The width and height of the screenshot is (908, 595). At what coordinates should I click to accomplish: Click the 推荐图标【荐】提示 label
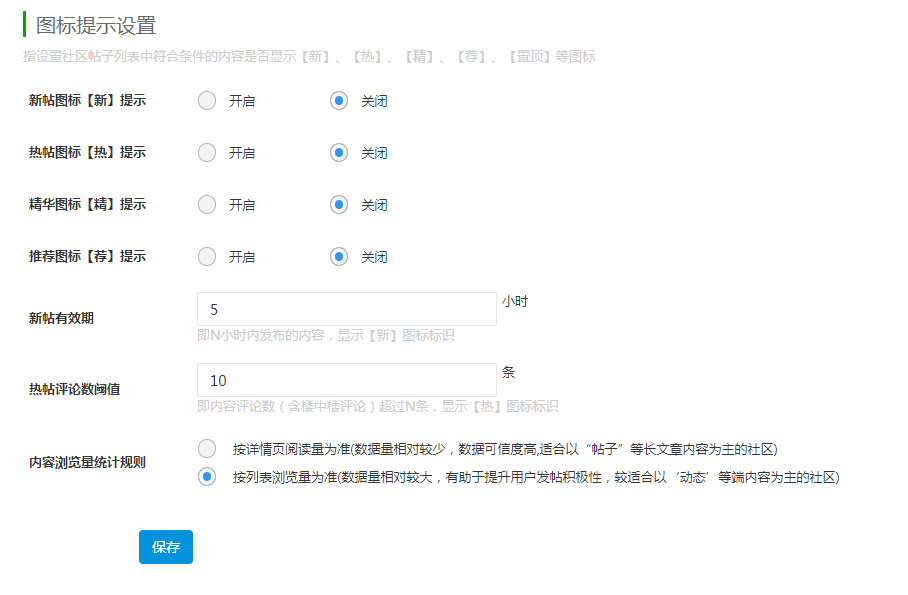(87, 256)
